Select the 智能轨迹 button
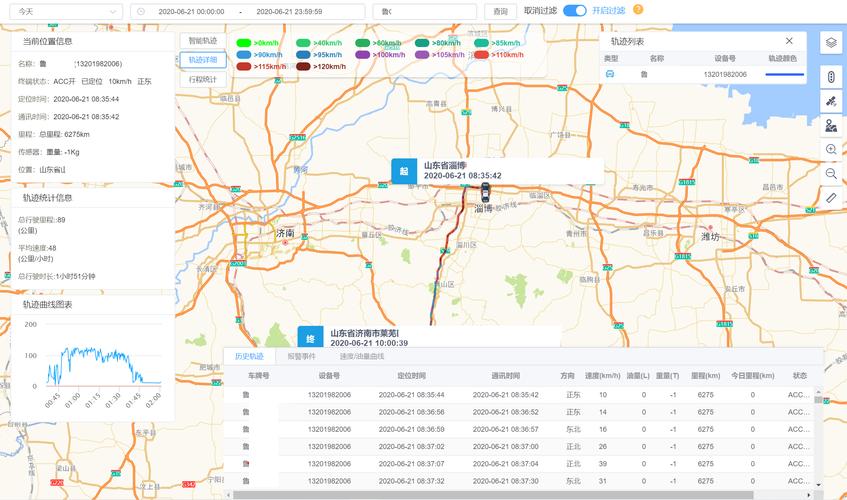This screenshot has width=847, height=500. (x=203, y=40)
